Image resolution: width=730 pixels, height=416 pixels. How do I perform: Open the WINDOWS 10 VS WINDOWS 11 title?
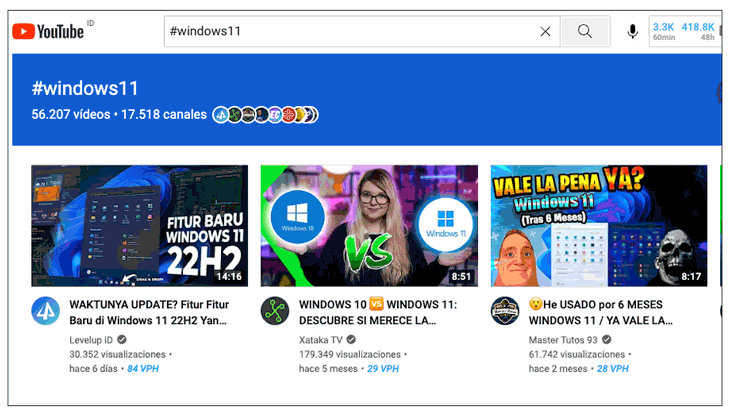378,312
